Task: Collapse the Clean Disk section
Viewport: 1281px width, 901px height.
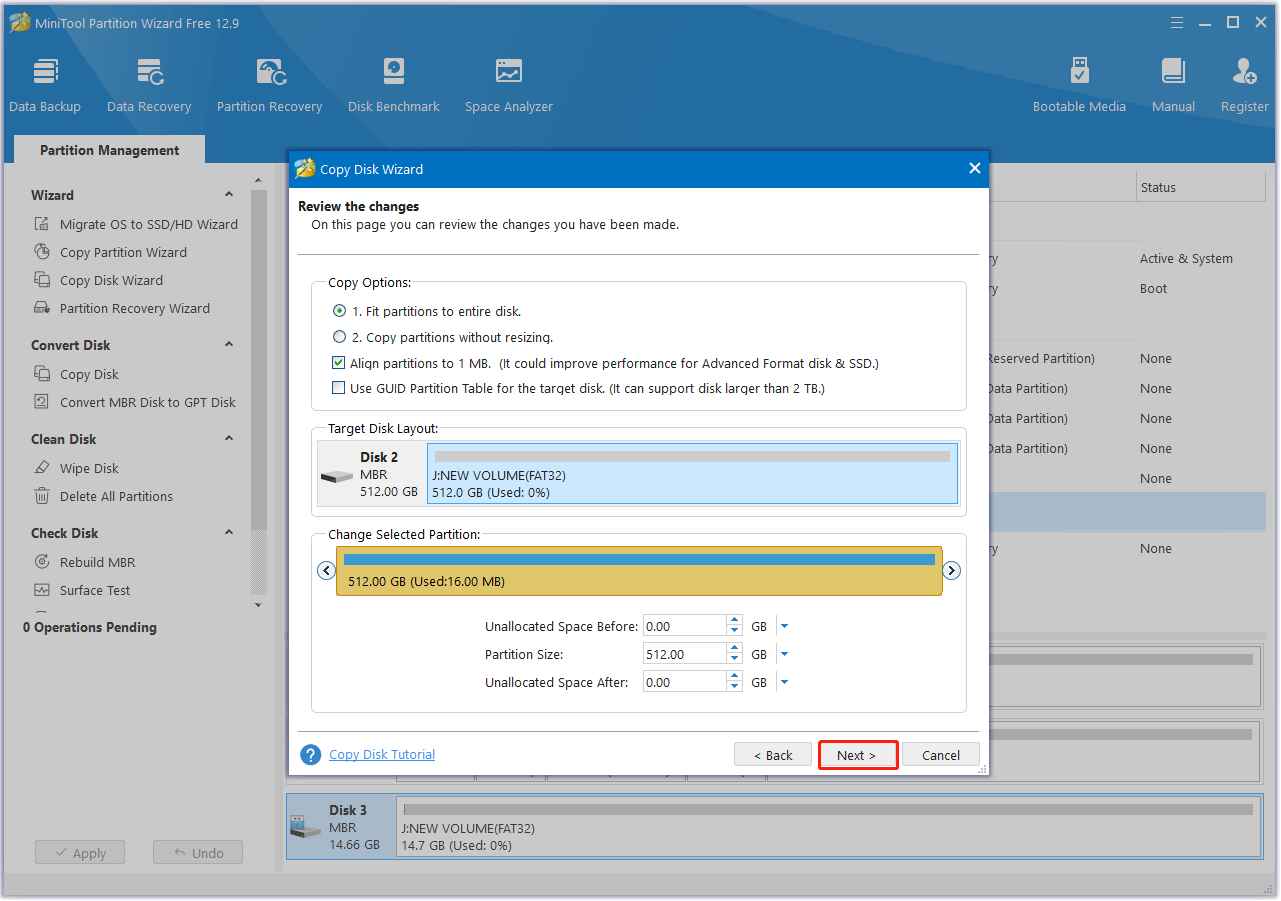Action: pyautogui.click(x=229, y=438)
